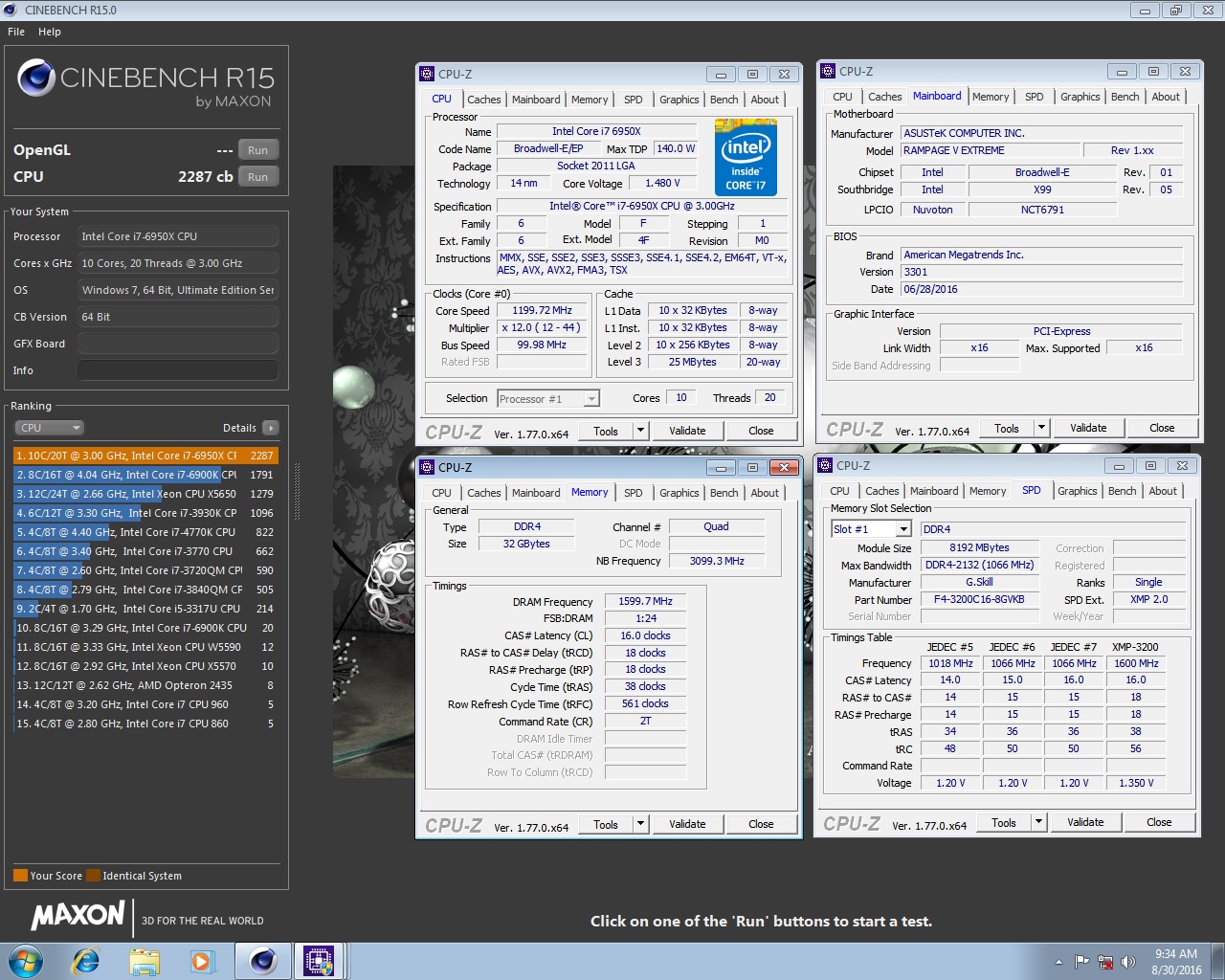Open Graphics tab in Mainboard window
This screenshot has height=980, width=1225.
click(1080, 97)
